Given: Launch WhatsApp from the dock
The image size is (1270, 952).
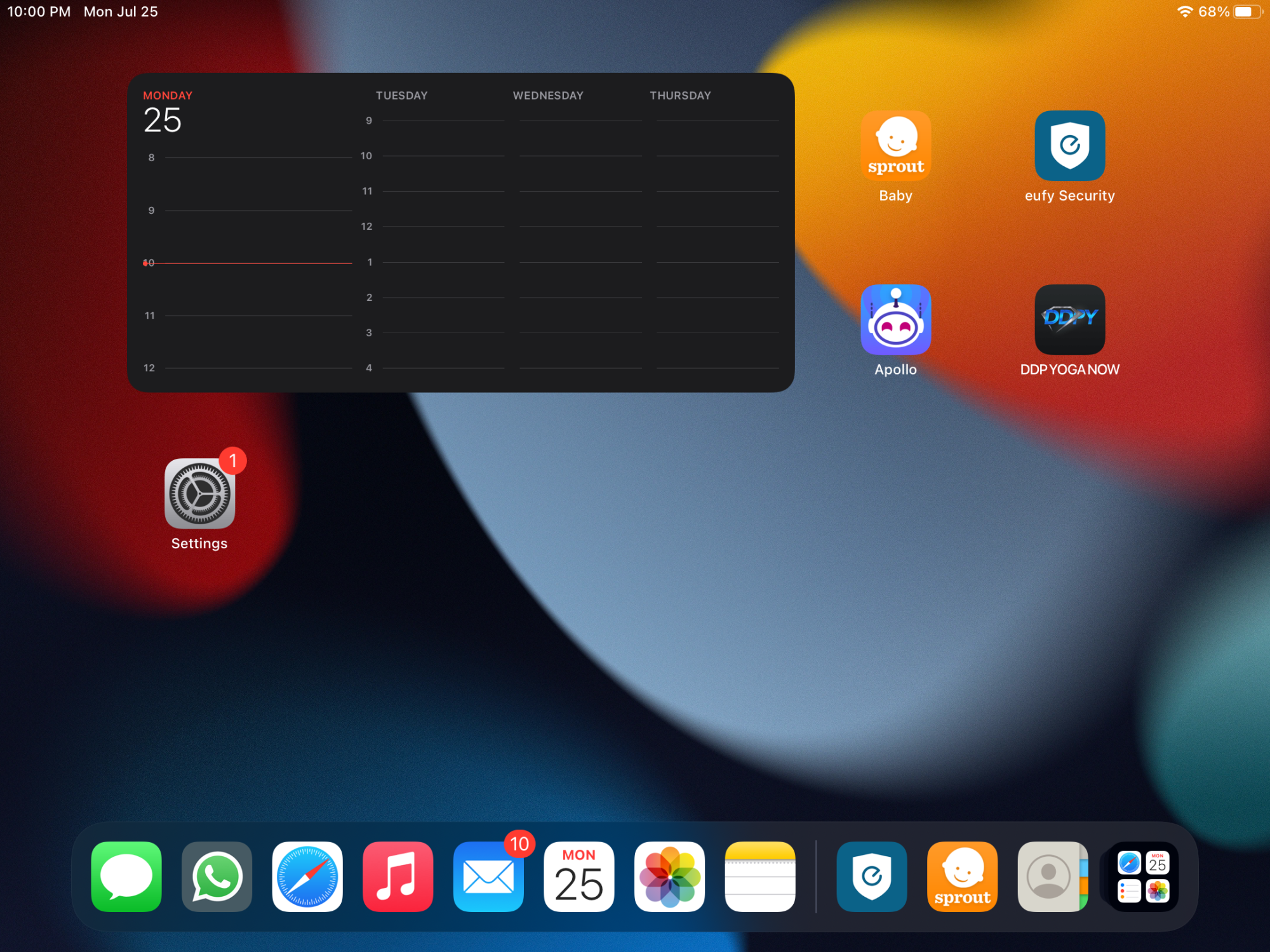Looking at the screenshot, I should point(217,876).
